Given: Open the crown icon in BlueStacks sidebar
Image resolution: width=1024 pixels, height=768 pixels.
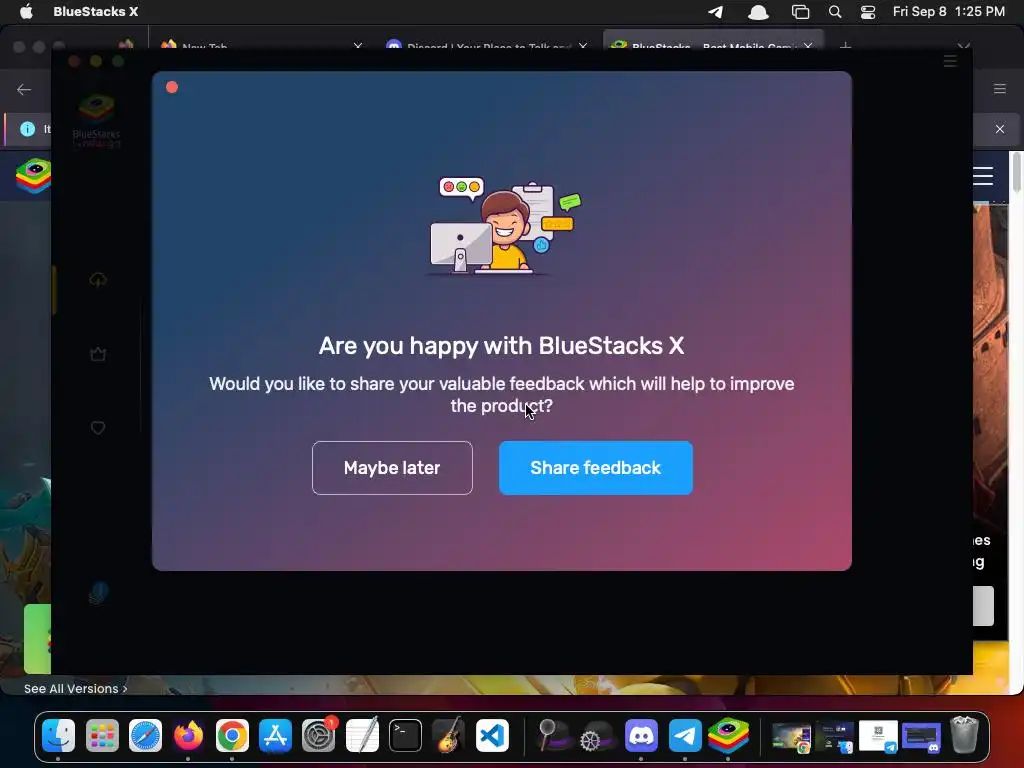Looking at the screenshot, I should (x=98, y=354).
